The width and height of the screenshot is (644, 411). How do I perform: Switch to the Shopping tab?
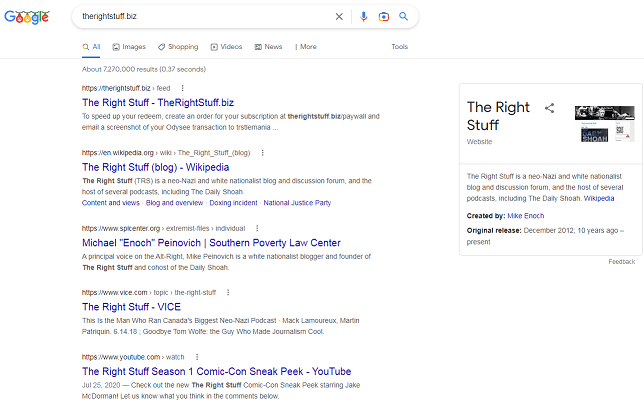[x=178, y=47]
